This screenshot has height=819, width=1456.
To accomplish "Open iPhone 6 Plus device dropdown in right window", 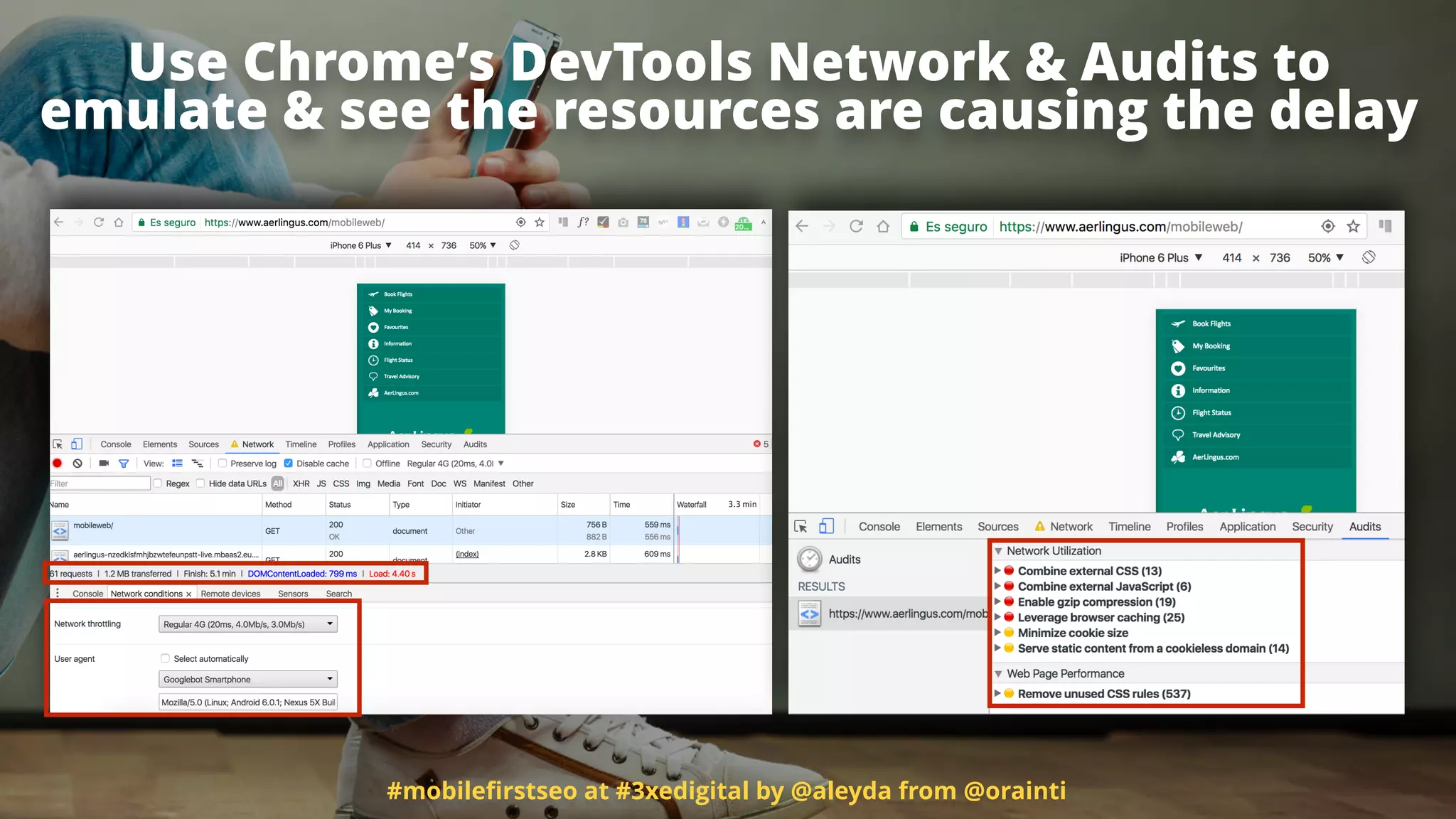I will coord(1161,257).
